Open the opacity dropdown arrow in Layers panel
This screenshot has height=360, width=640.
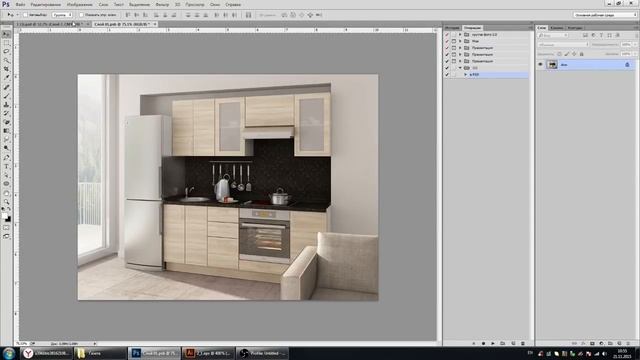635,44
